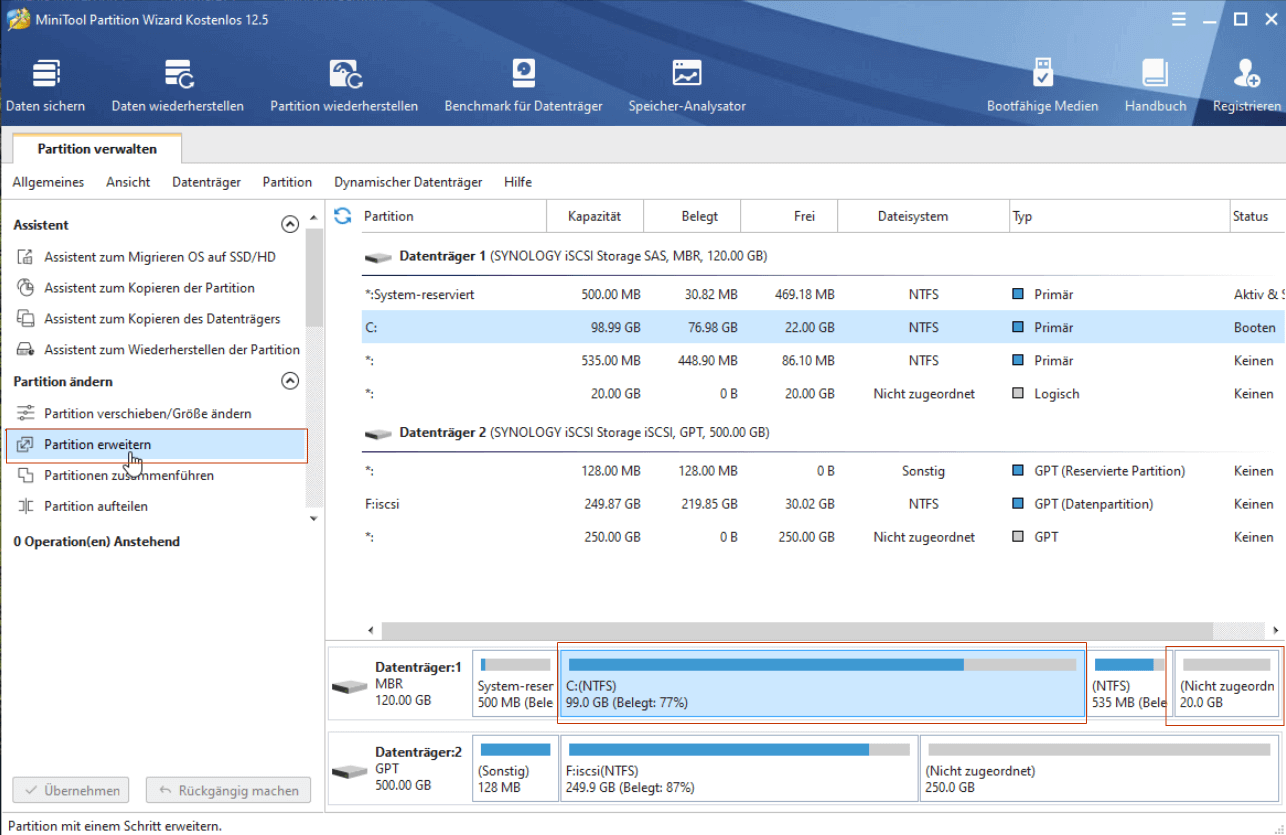Refresh the partition list via the refresh icon
The height and width of the screenshot is (835, 1286).
coord(343,216)
